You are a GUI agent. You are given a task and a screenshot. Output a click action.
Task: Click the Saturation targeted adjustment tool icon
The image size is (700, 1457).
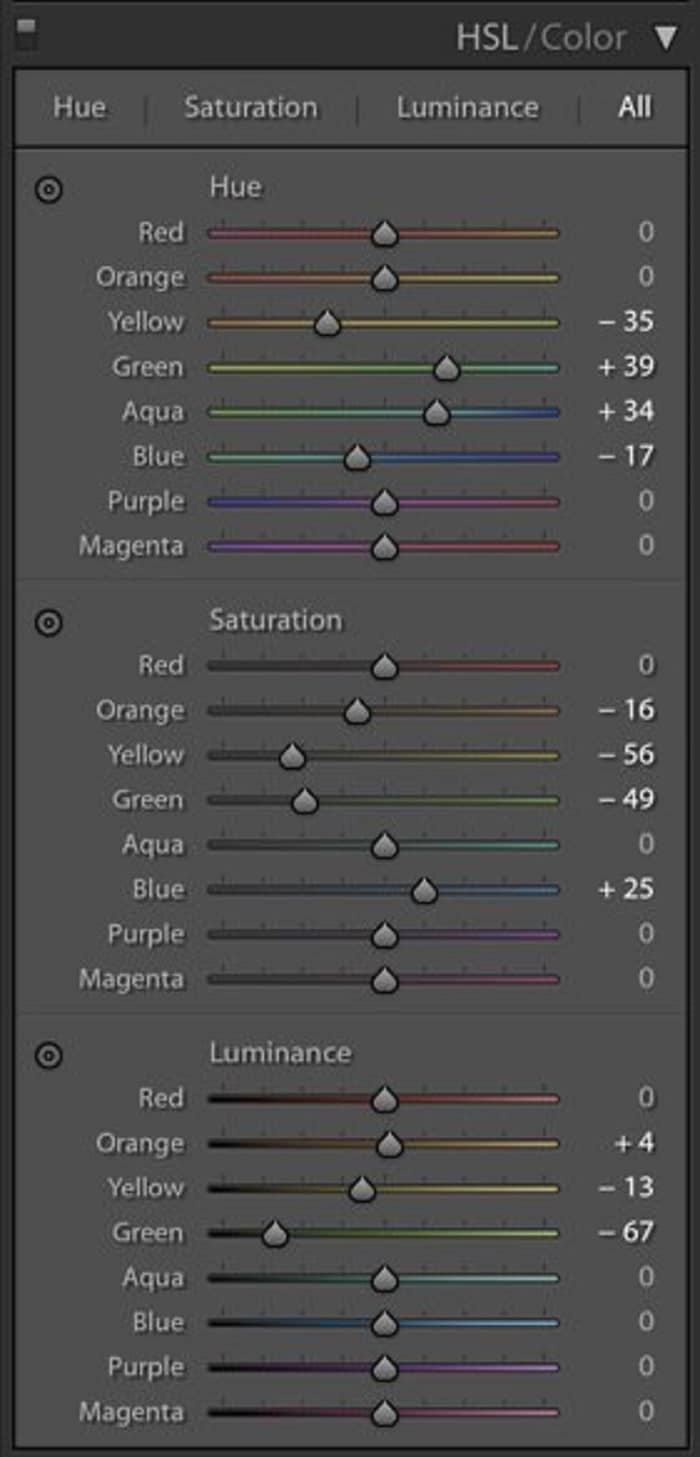pyautogui.click(x=48, y=623)
